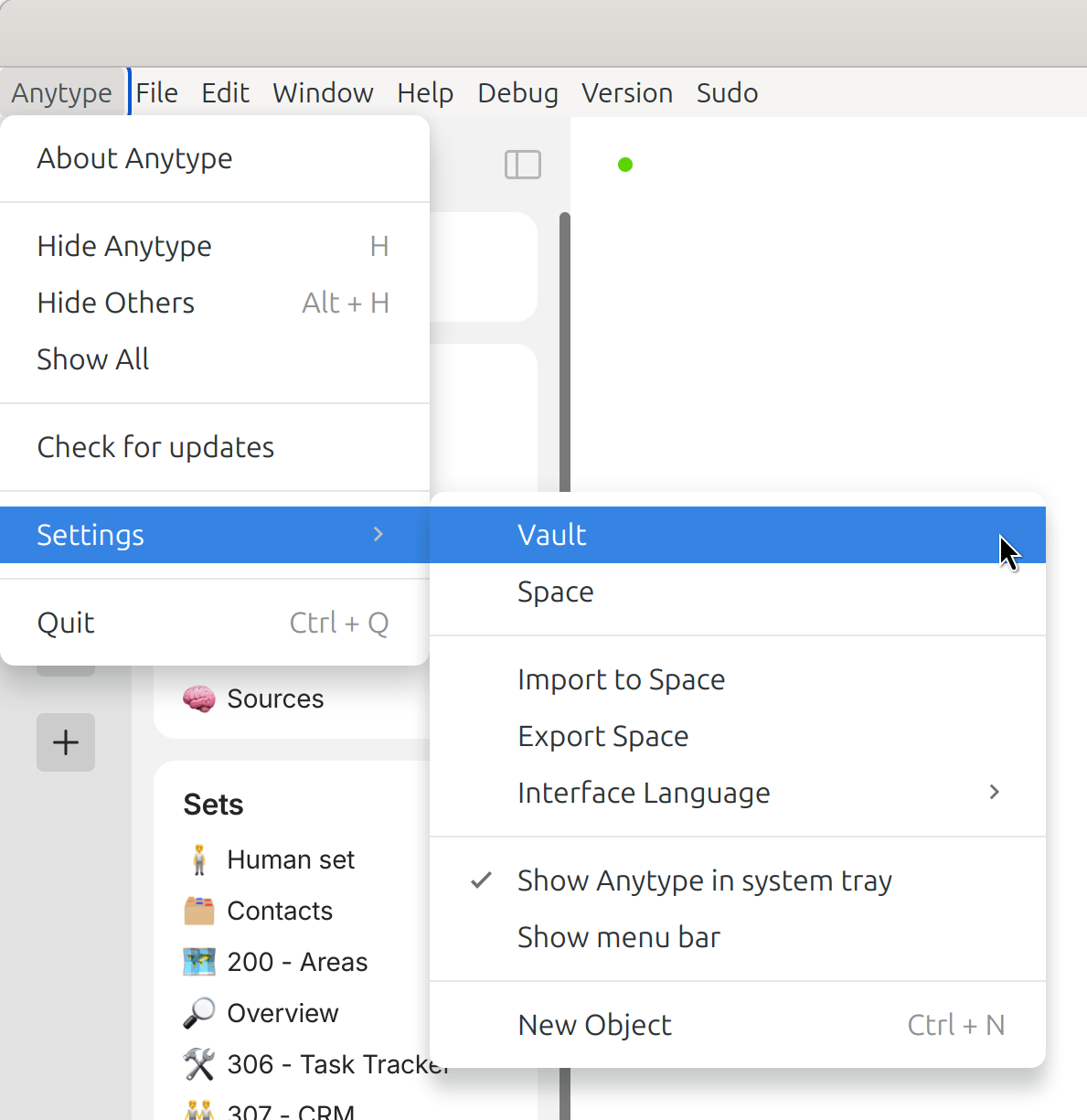
Task: Open the 200 - Areas set
Action: click(x=297, y=962)
